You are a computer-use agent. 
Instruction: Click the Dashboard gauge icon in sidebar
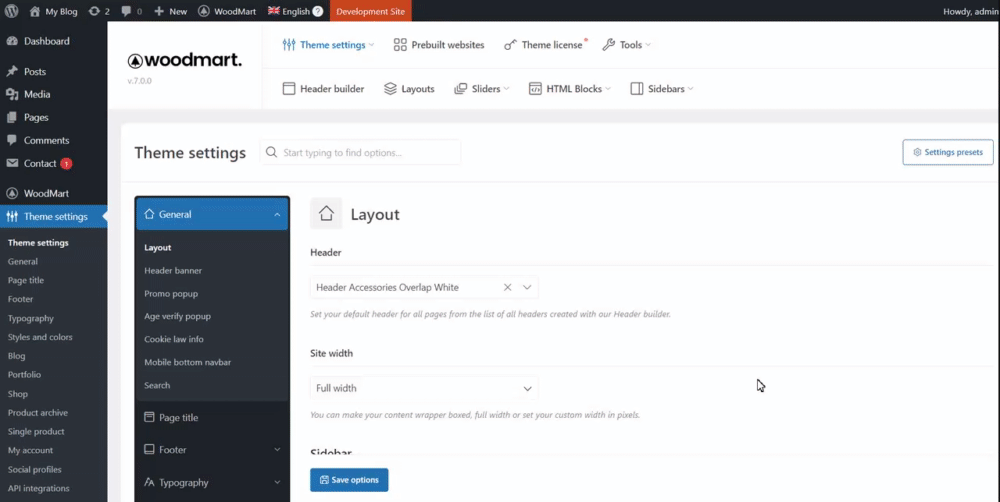point(12,41)
